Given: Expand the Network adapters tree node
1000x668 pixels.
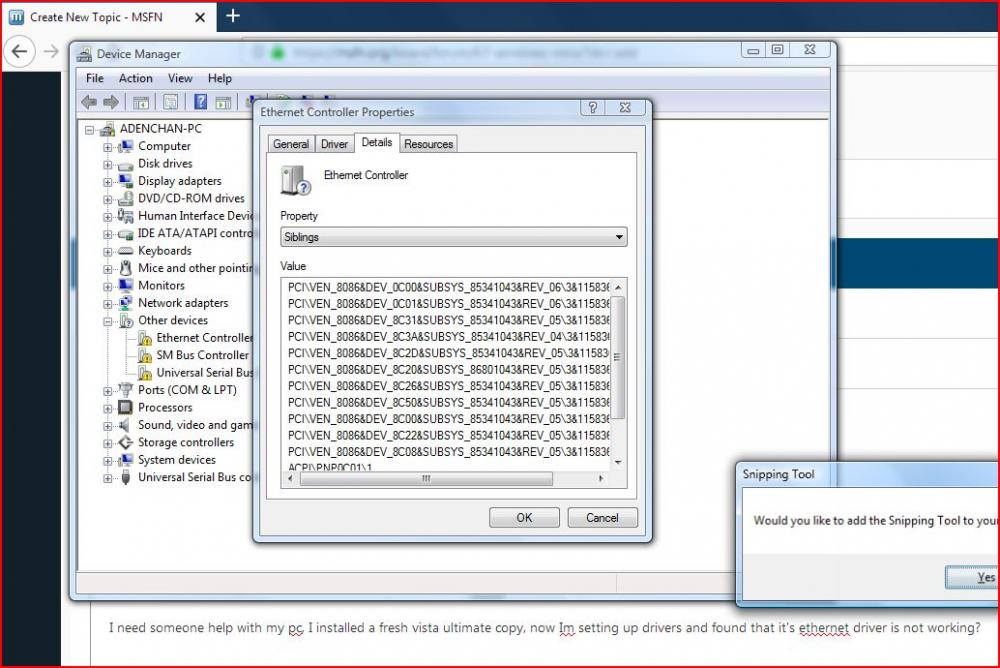Looking at the screenshot, I should point(108,304).
